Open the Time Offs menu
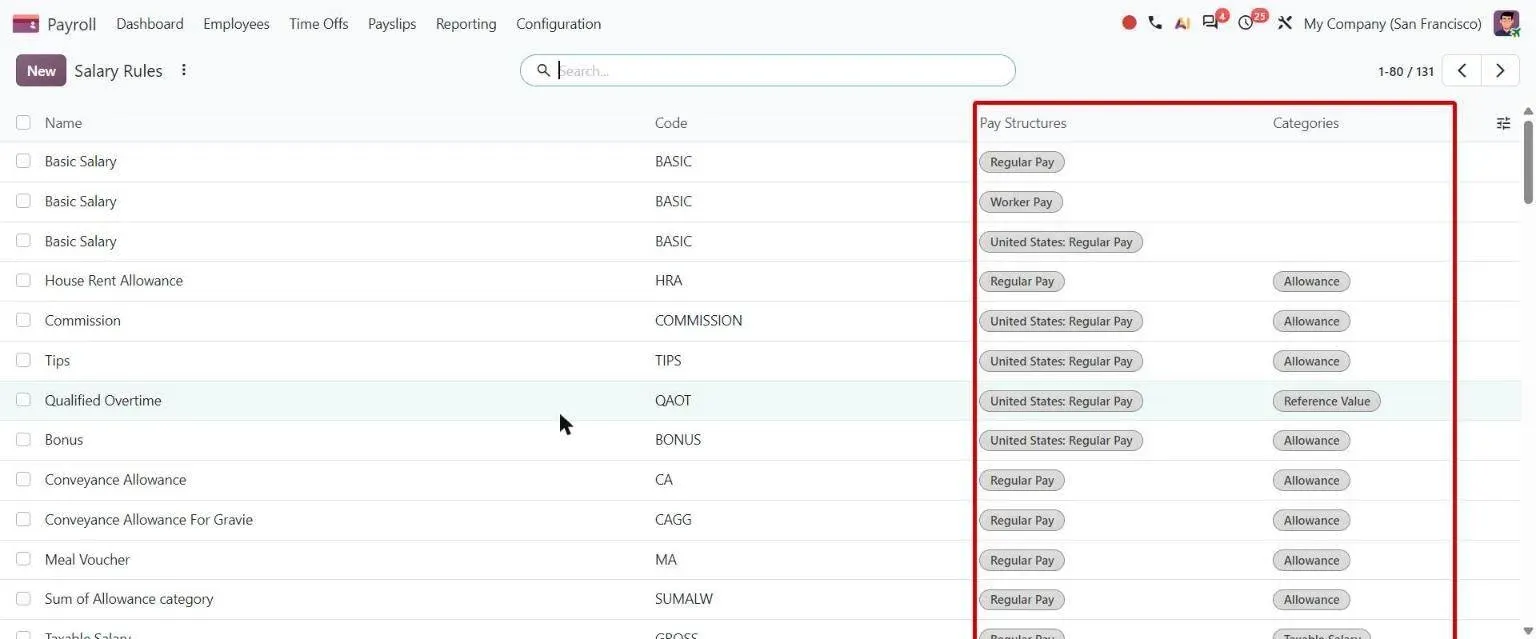 coord(319,24)
